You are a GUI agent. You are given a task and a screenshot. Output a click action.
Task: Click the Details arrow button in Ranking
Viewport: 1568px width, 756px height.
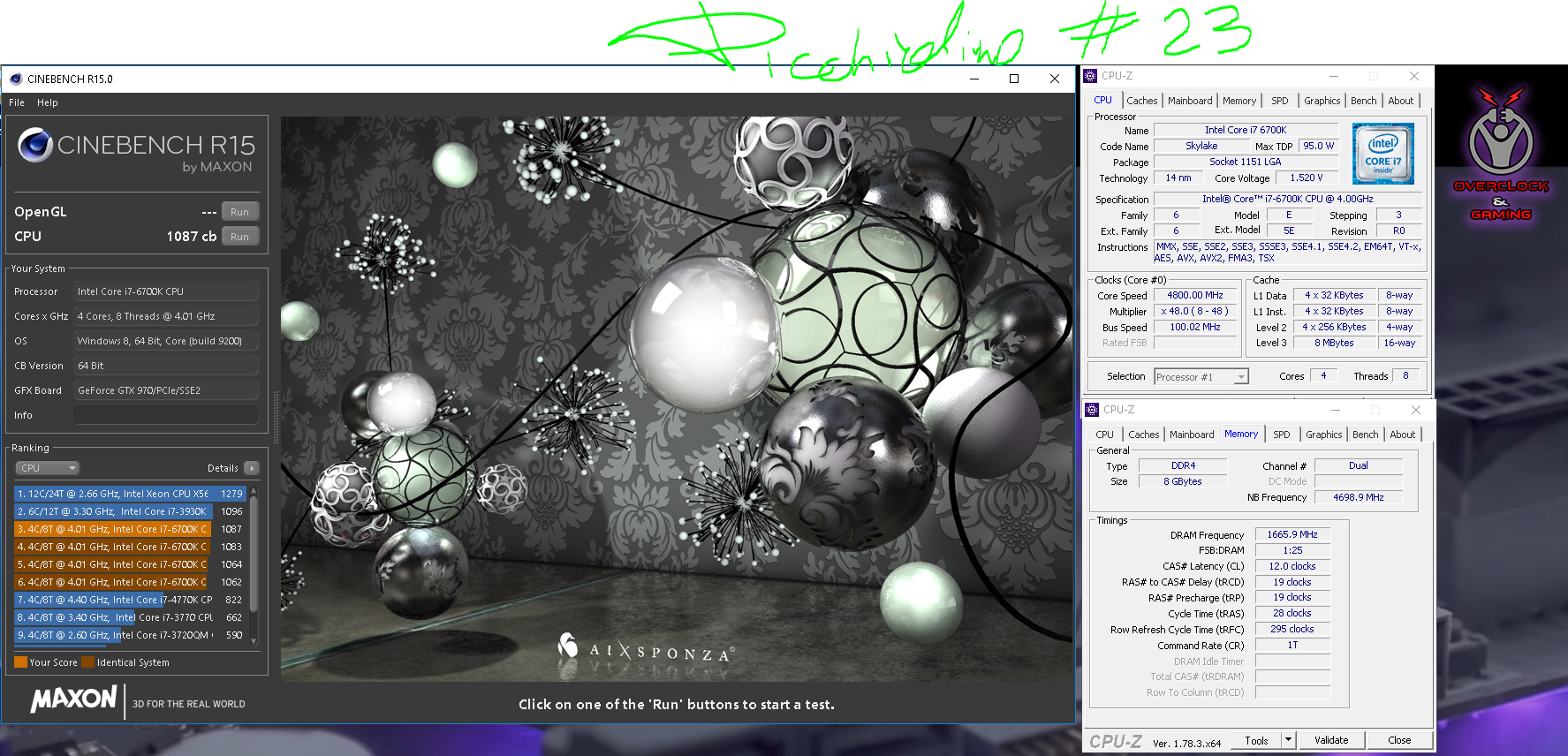point(252,468)
